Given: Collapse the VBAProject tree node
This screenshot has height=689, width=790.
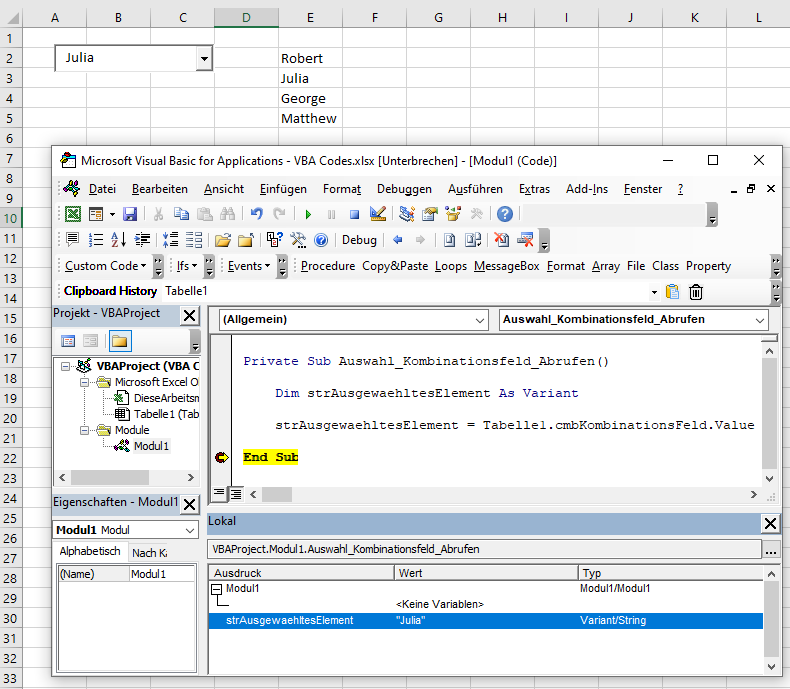Looking at the screenshot, I should (65, 366).
